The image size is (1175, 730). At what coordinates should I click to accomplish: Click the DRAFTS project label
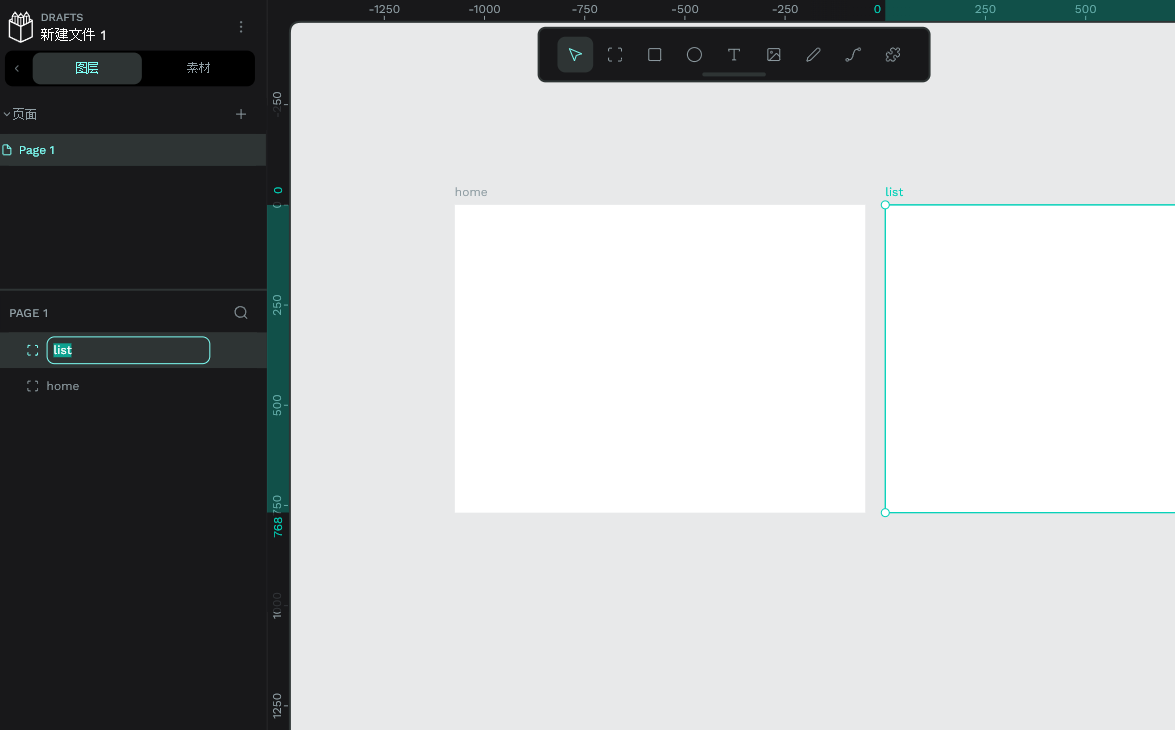61,17
